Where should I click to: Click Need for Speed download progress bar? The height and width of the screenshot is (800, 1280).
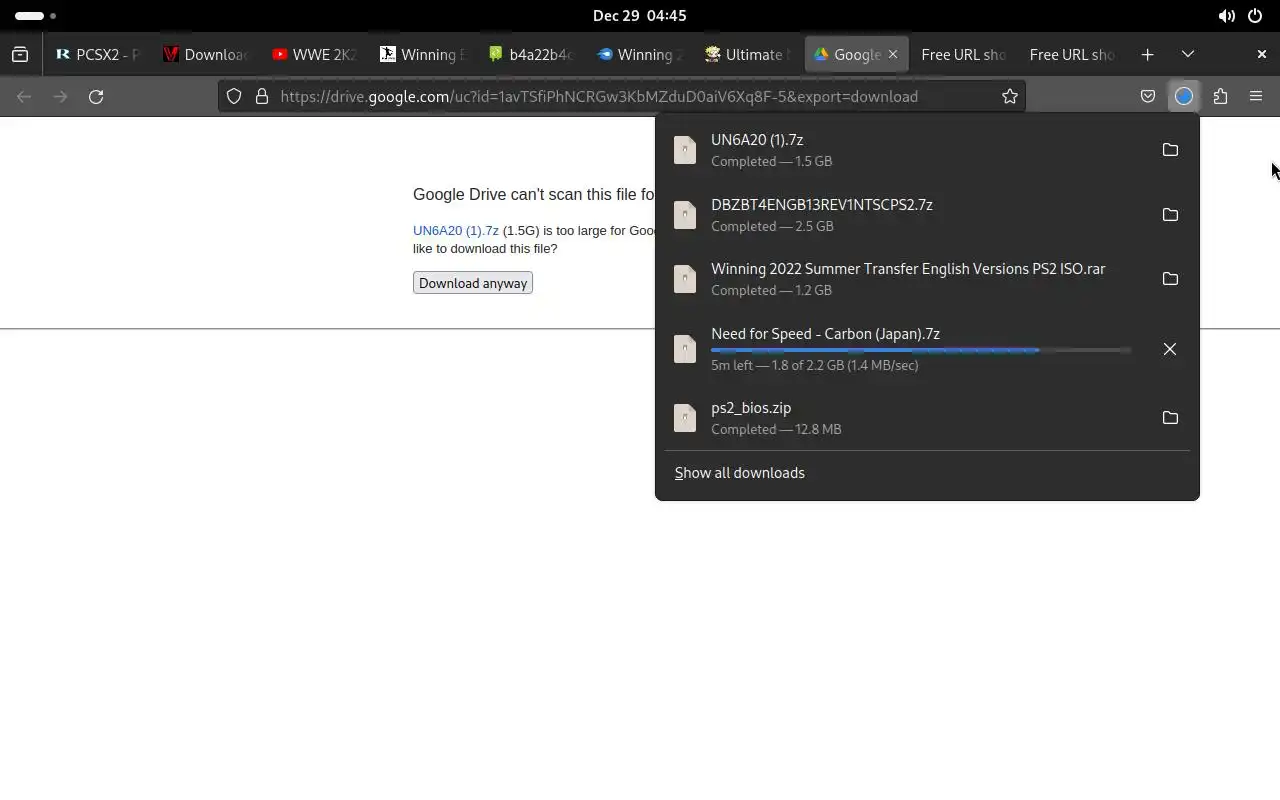coord(921,350)
